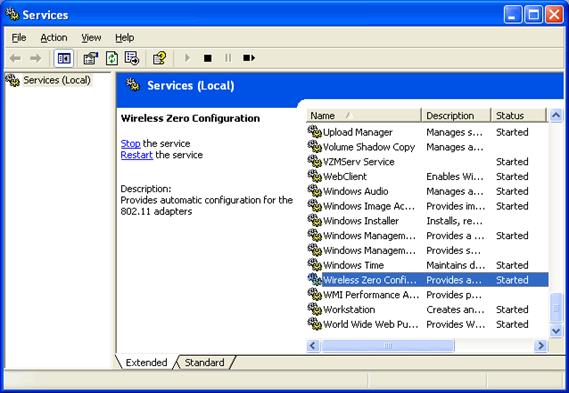Viewport: 569px width, 393px height.
Task: Click the Wireless Zero Configuration service icon
Action: [315, 280]
